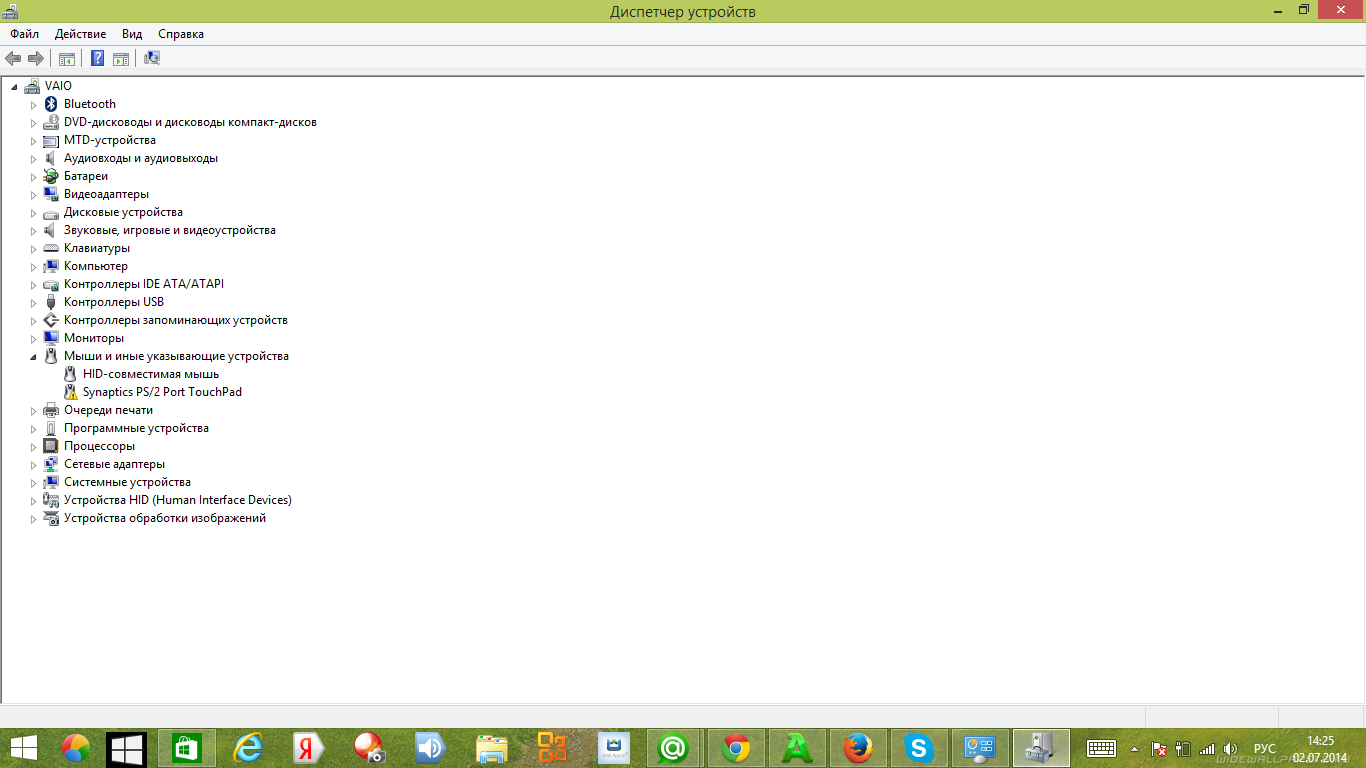Click the Очереди печати printer icon
The height and width of the screenshot is (768, 1366).
51,410
